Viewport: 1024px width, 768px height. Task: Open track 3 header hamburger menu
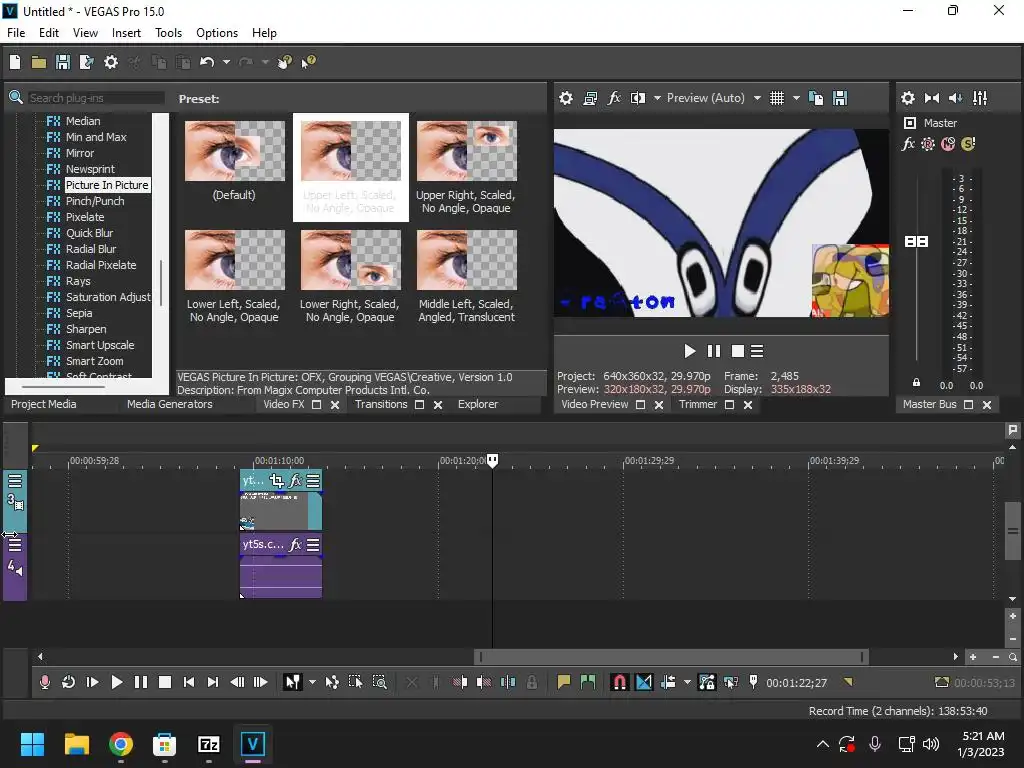pyautogui.click(x=14, y=481)
